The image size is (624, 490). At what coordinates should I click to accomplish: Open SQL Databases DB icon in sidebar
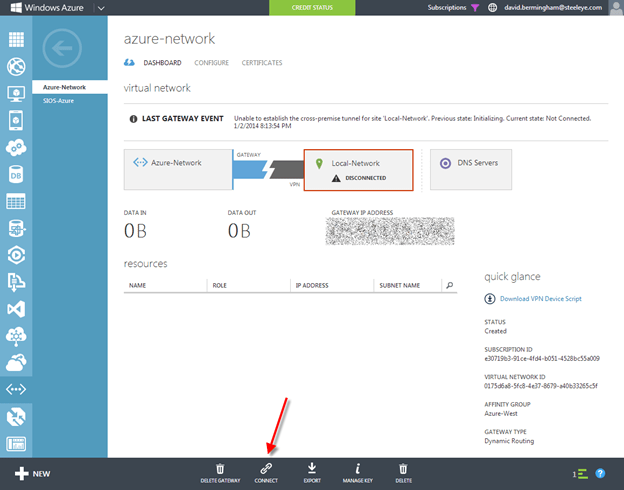click(16, 175)
